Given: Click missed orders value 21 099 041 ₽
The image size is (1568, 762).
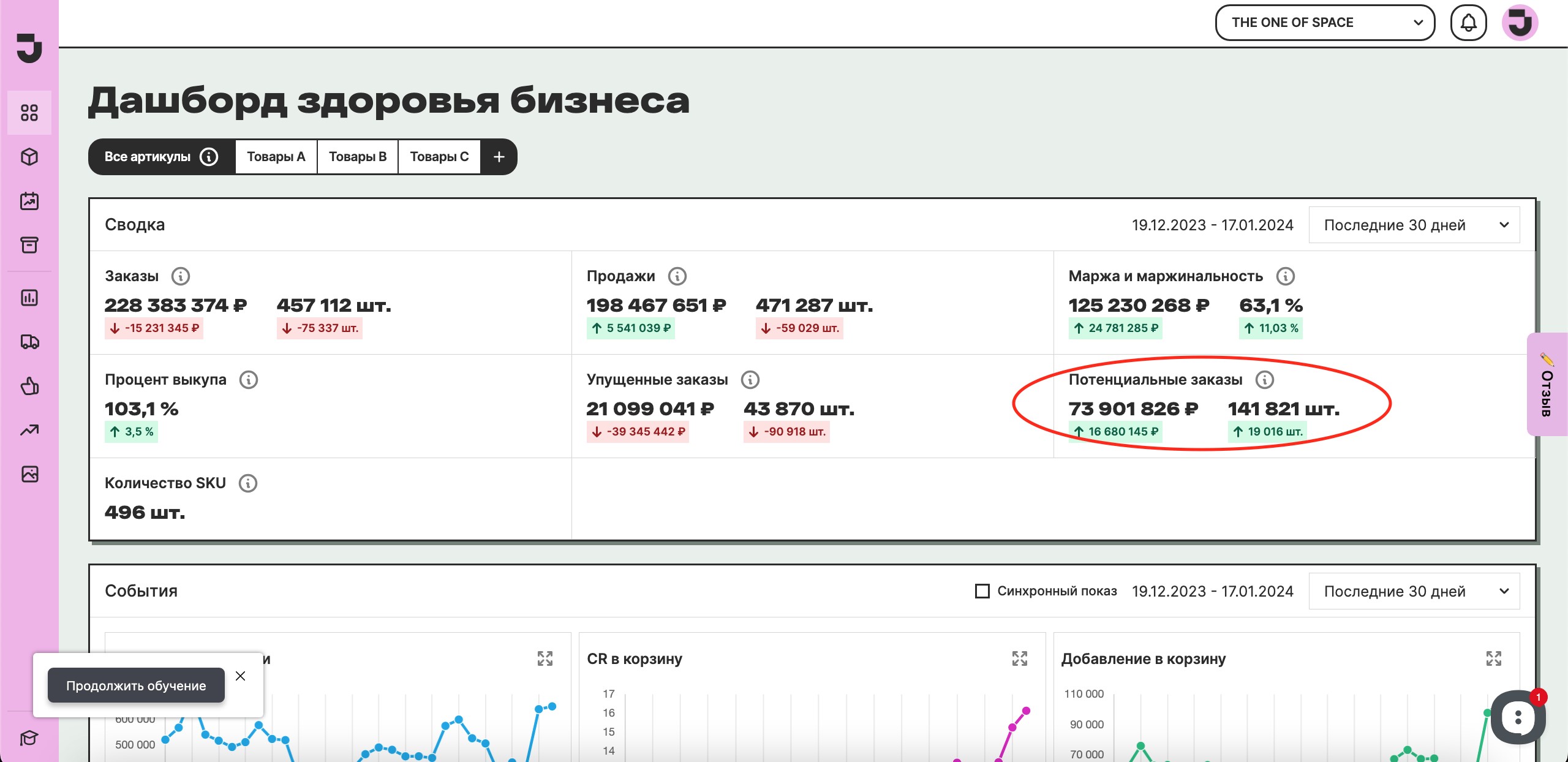Looking at the screenshot, I should coord(650,409).
